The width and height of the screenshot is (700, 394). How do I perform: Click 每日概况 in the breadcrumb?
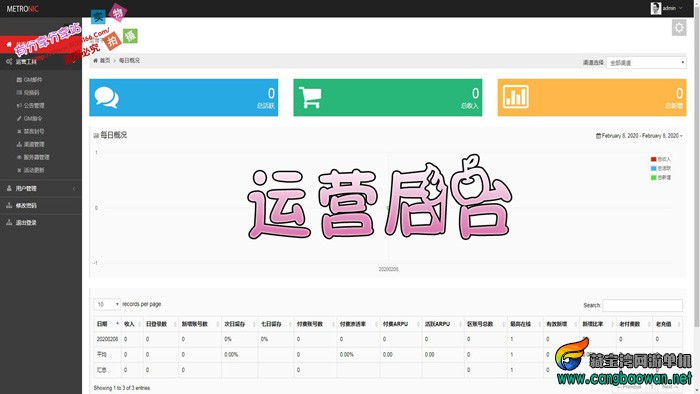[129, 60]
